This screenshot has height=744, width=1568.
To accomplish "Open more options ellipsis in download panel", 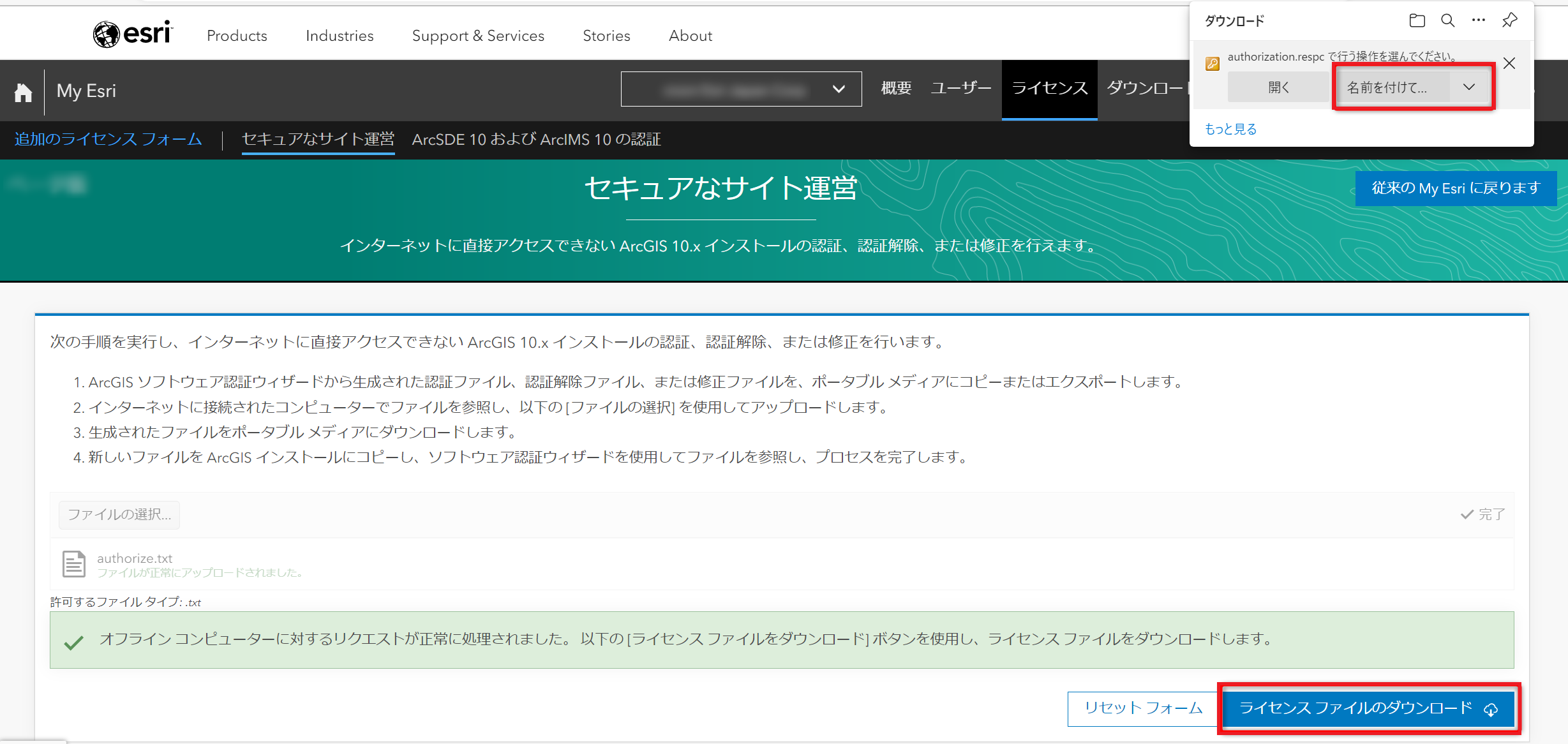I will click(1478, 20).
